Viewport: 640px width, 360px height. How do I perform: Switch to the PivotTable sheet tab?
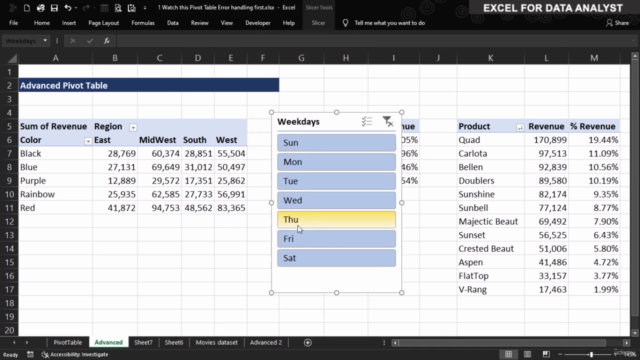[68, 342]
